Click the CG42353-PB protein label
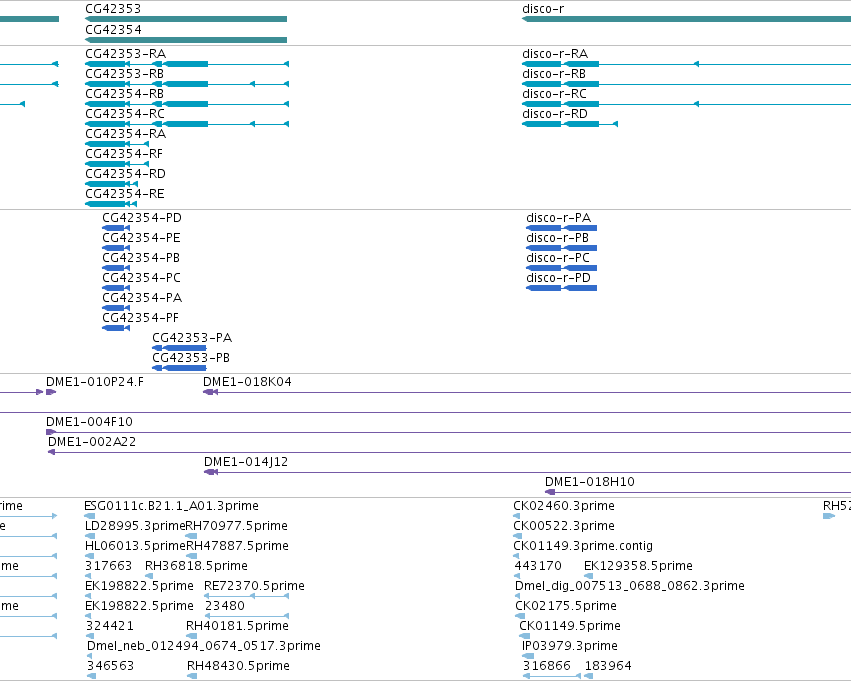 pyautogui.click(x=190, y=358)
